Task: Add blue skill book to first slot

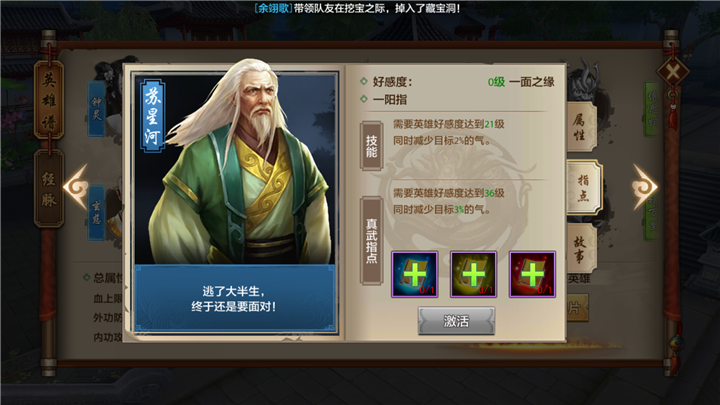Action: point(415,274)
